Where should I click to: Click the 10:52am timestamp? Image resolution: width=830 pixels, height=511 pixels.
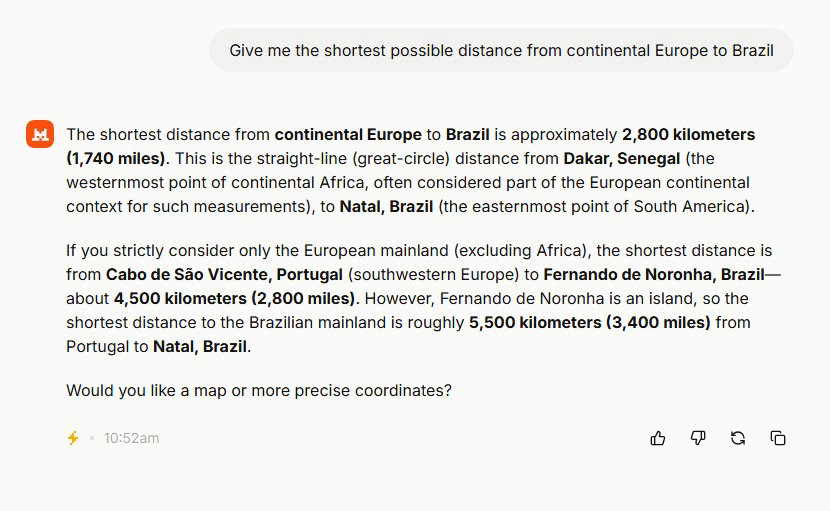click(131, 438)
